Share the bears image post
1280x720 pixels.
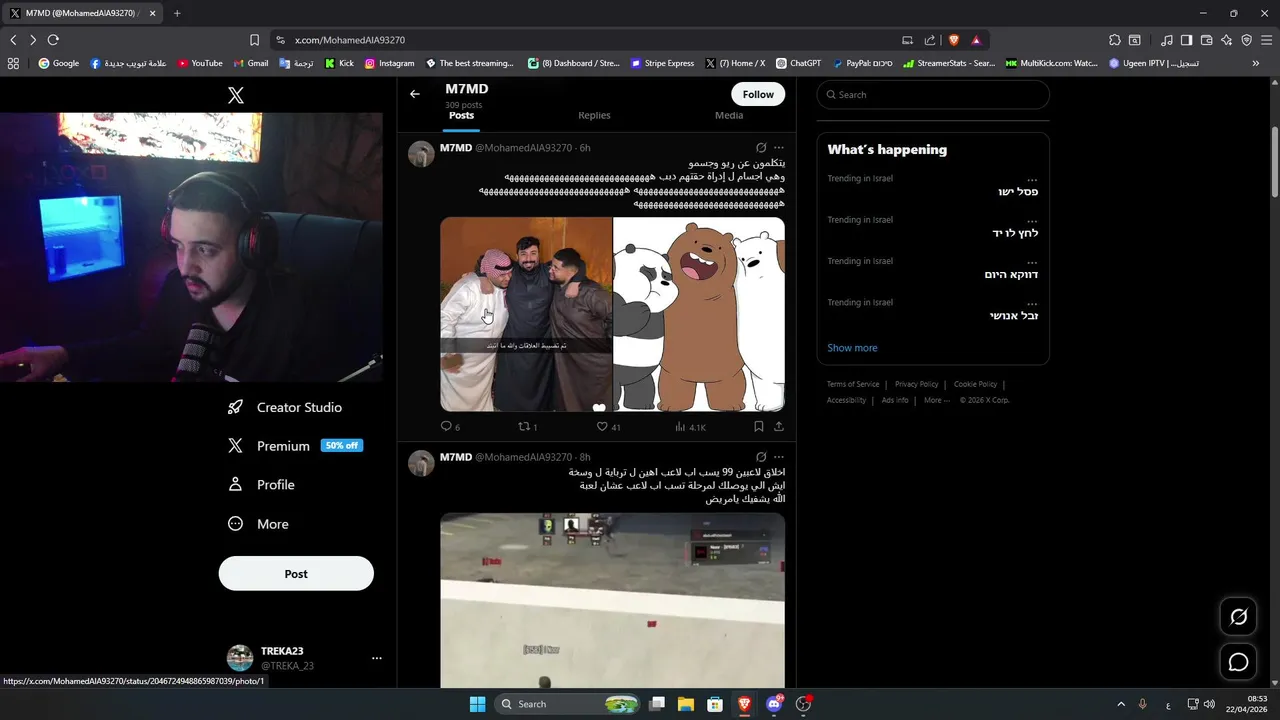(x=779, y=426)
